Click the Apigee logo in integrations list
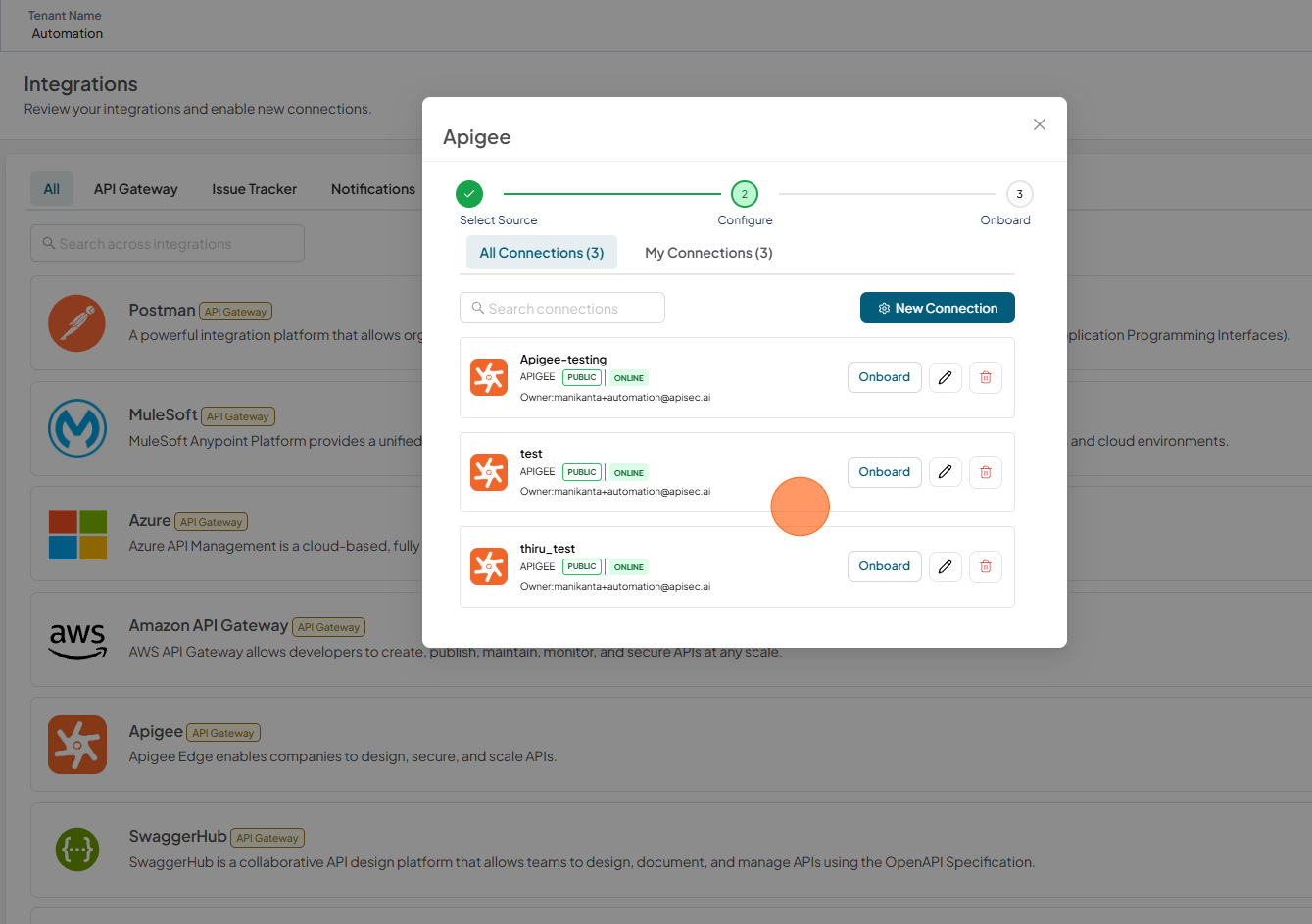The image size is (1312, 924). click(x=77, y=745)
